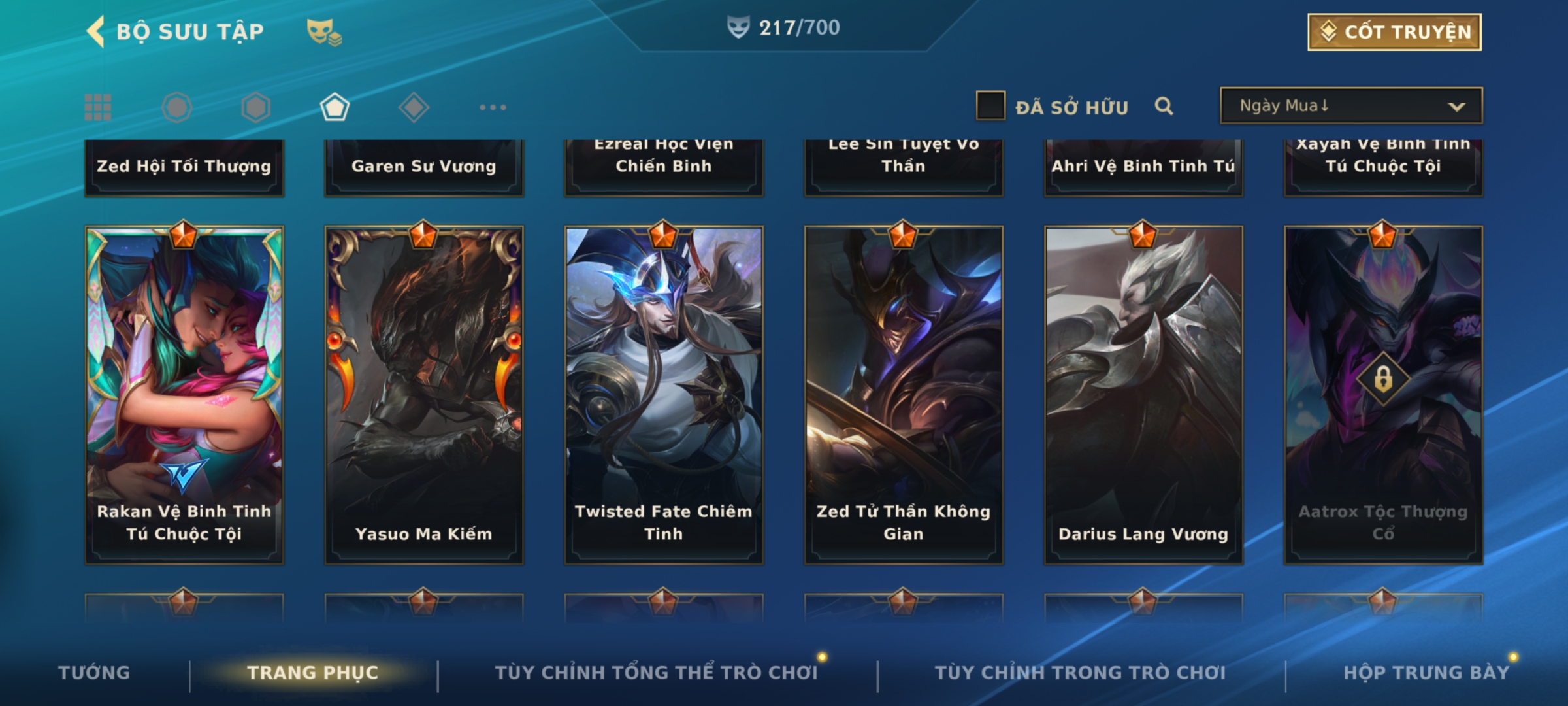Open the Ngày Mua sort dropdown
Image resolution: width=1568 pixels, height=706 pixels.
(1351, 106)
